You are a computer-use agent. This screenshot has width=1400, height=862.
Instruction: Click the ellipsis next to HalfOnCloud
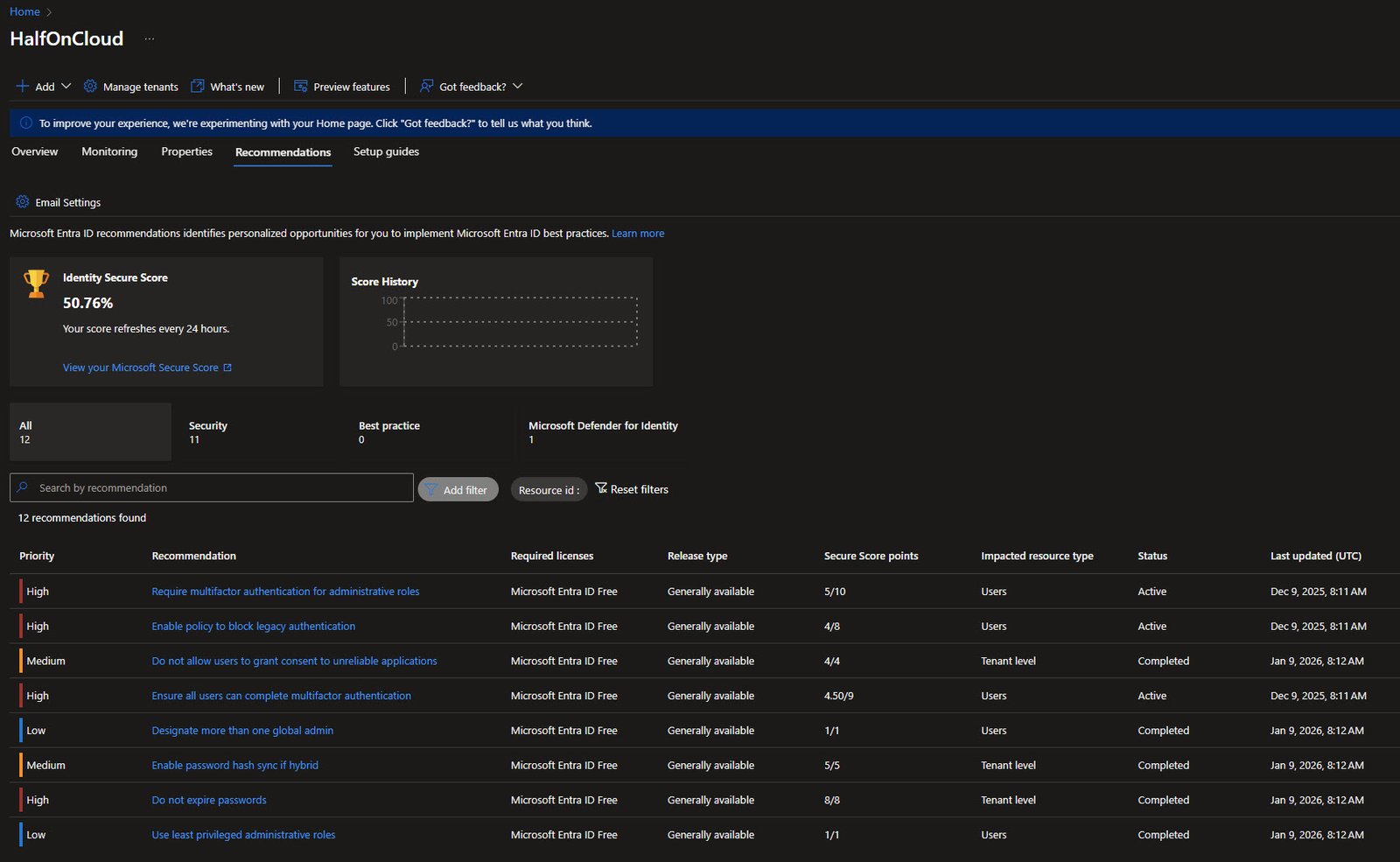tap(150, 39)
